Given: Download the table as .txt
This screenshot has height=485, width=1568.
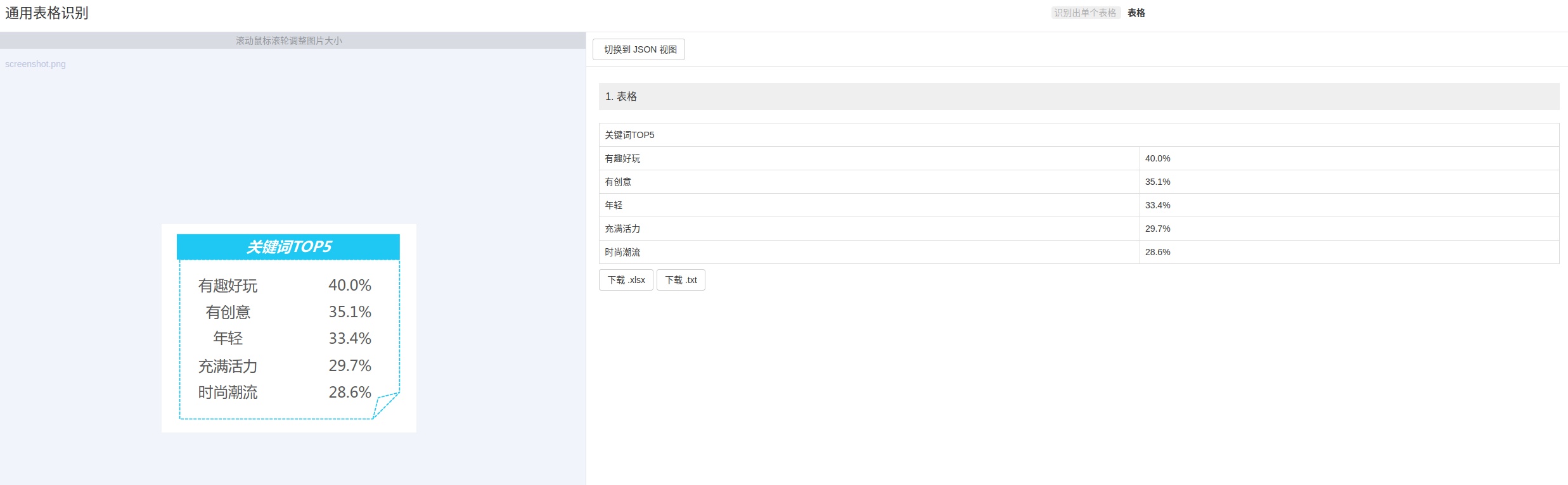Looking at the screenshot, I should [681, 280].
